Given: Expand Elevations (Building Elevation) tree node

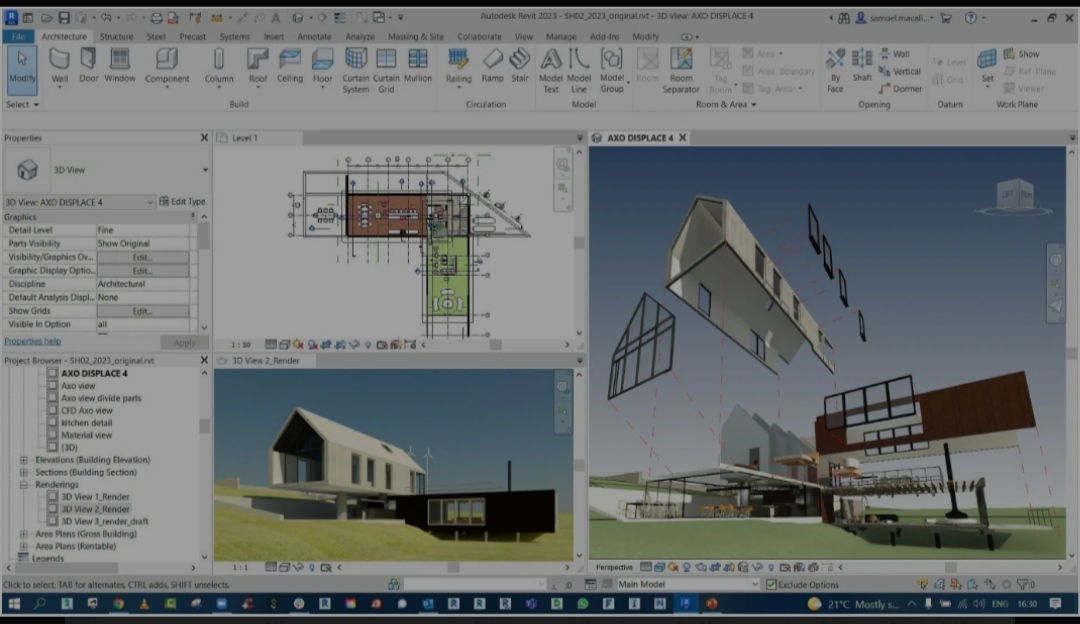Looking at the screenshot, I should pos(24,460).
